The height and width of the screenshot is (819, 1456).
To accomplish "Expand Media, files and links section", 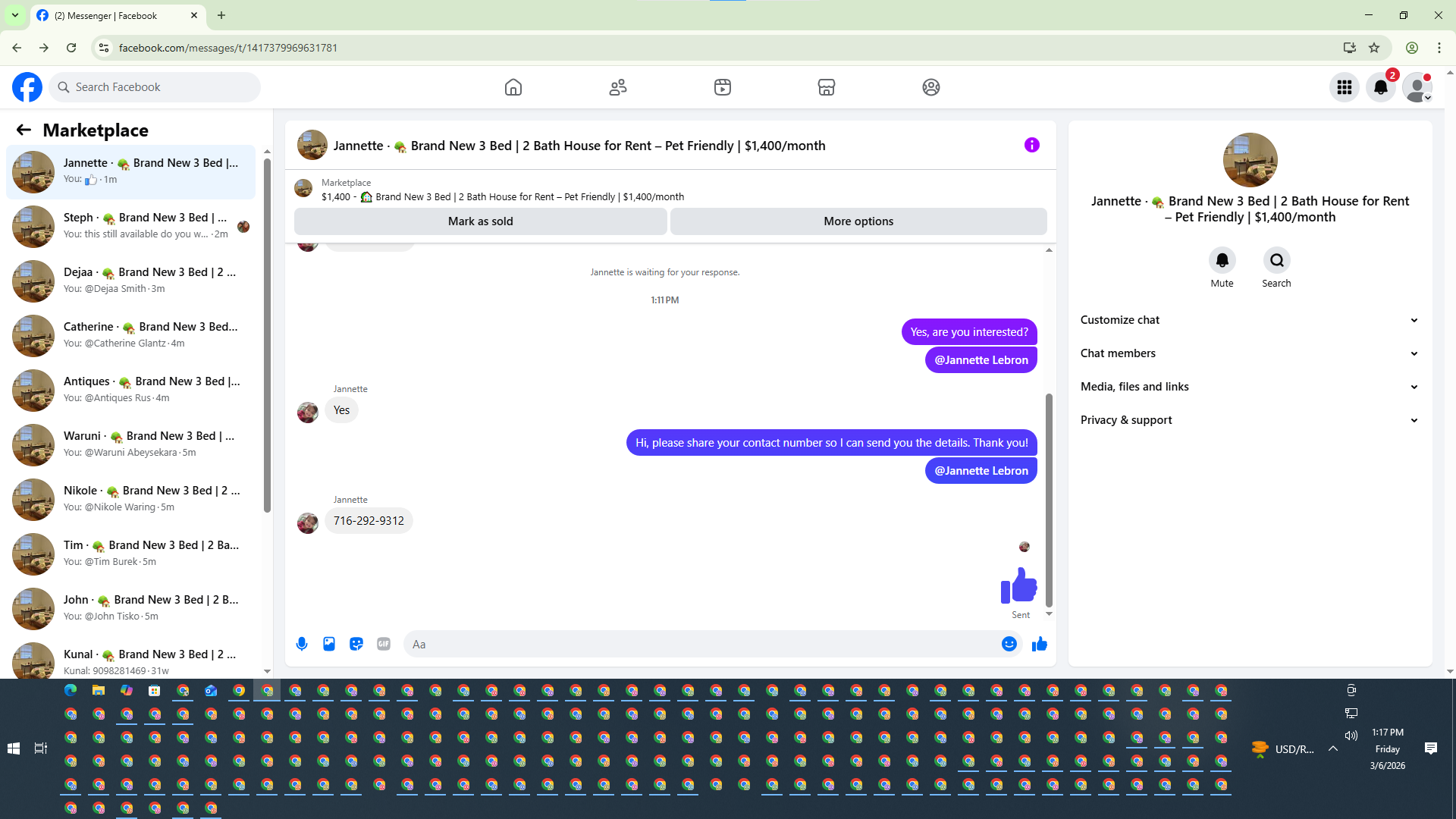I will [x=1249, y=387].
